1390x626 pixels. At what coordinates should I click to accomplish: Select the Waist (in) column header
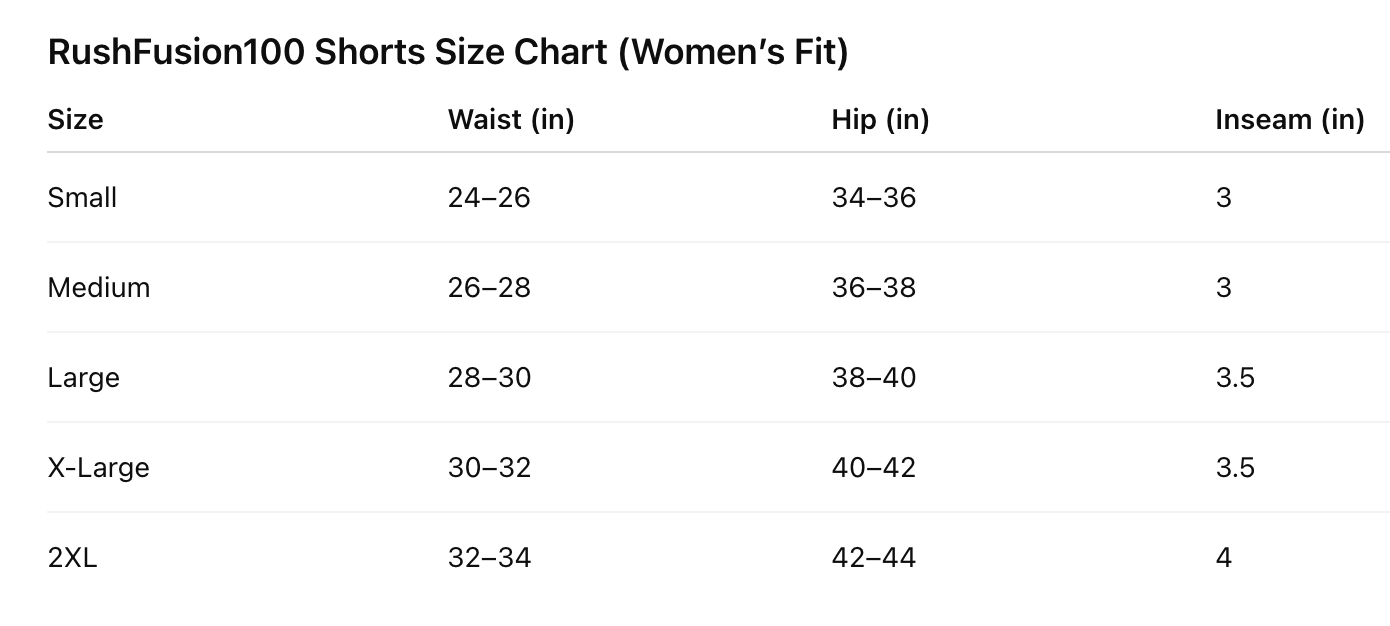pyautogui.click(x=511, y=120)
